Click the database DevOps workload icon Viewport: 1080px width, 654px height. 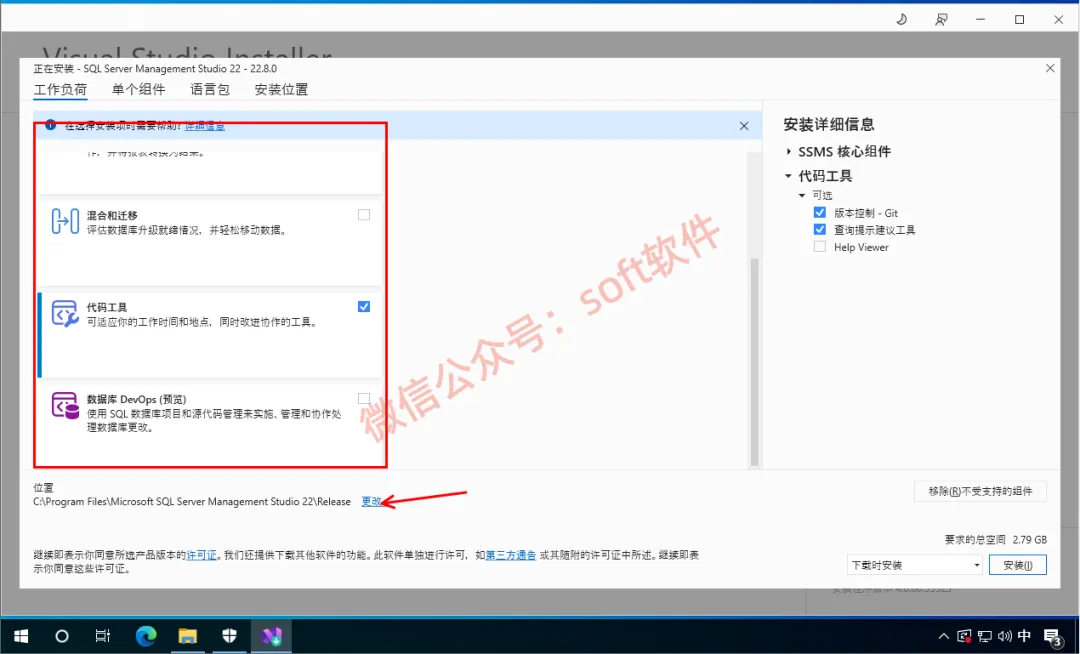tap(65, 405)
